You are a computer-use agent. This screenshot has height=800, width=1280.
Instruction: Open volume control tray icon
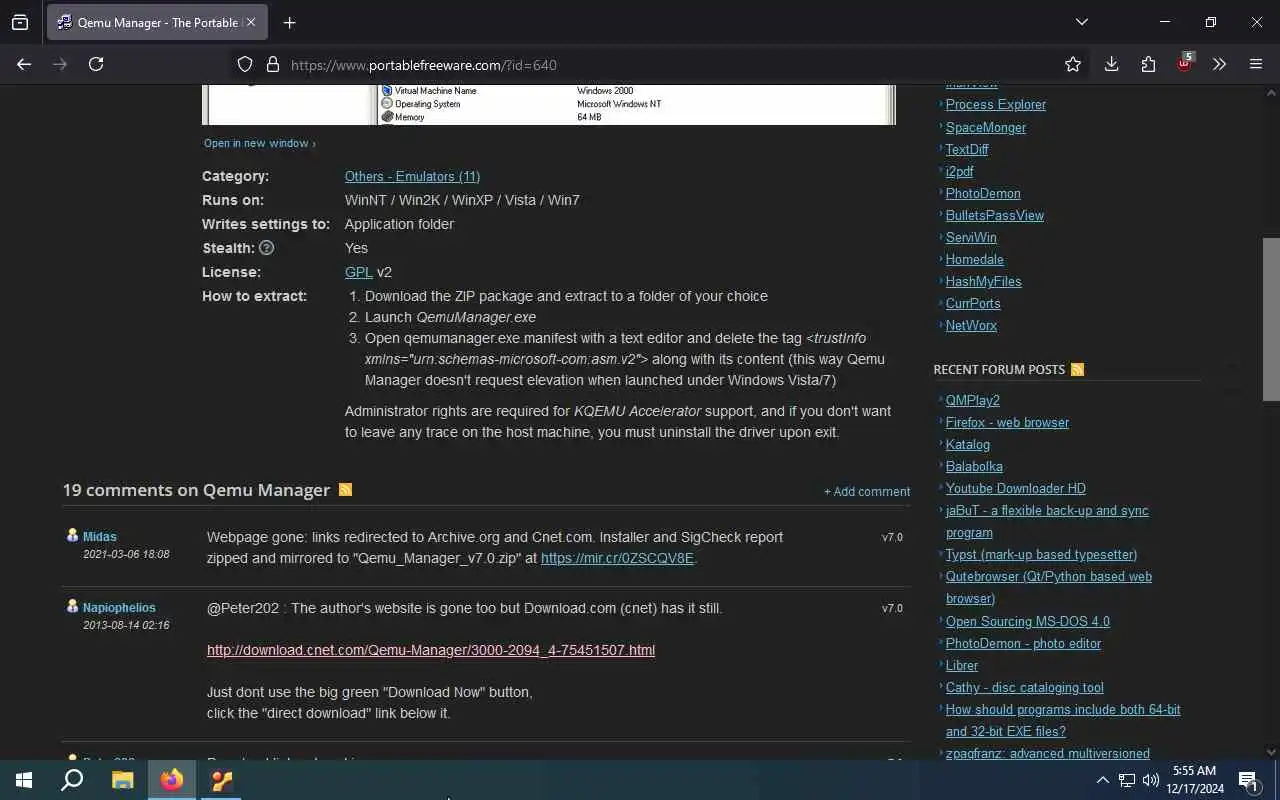click(x=1151, y=780)
